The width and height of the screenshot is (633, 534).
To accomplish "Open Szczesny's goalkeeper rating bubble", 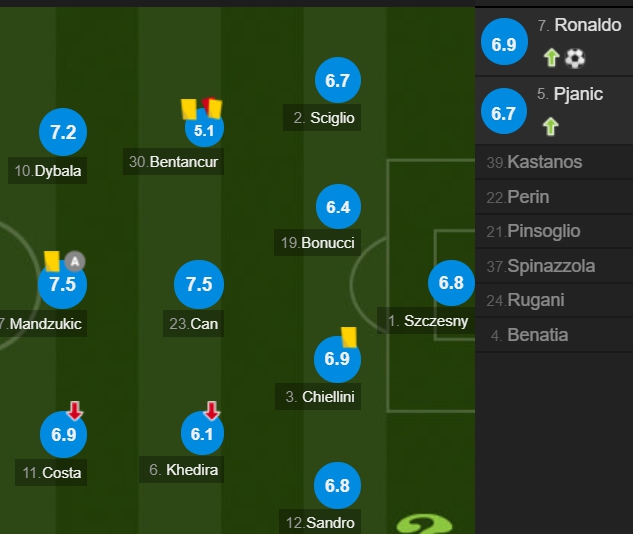I will pos(451,283).
